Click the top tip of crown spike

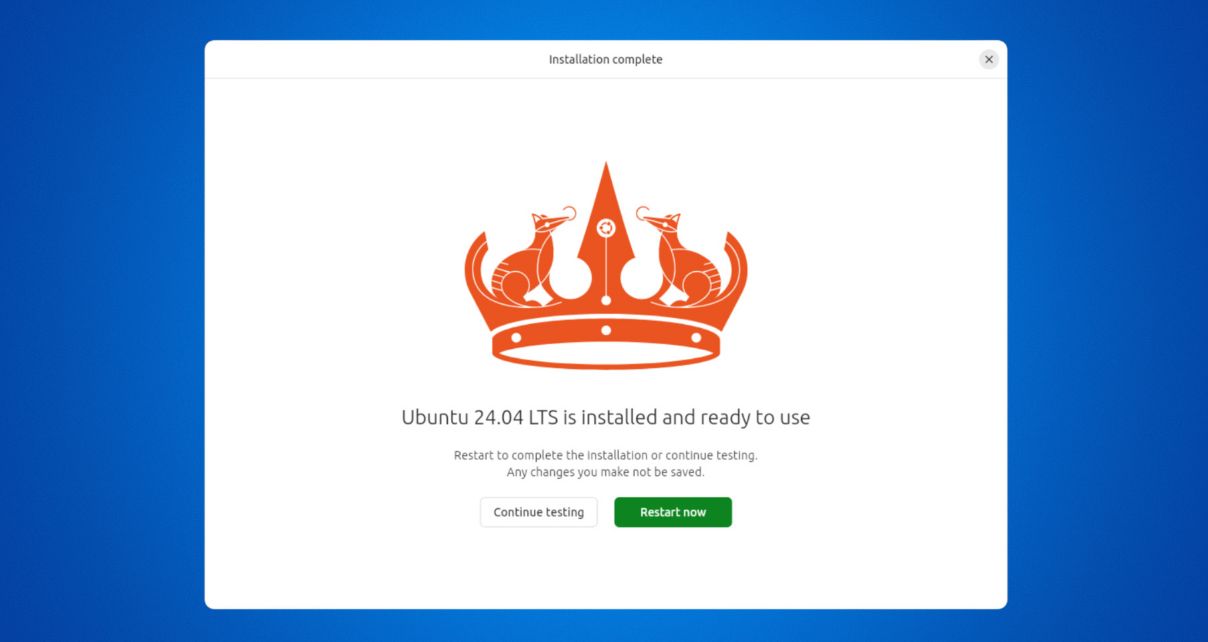[605, 168]
